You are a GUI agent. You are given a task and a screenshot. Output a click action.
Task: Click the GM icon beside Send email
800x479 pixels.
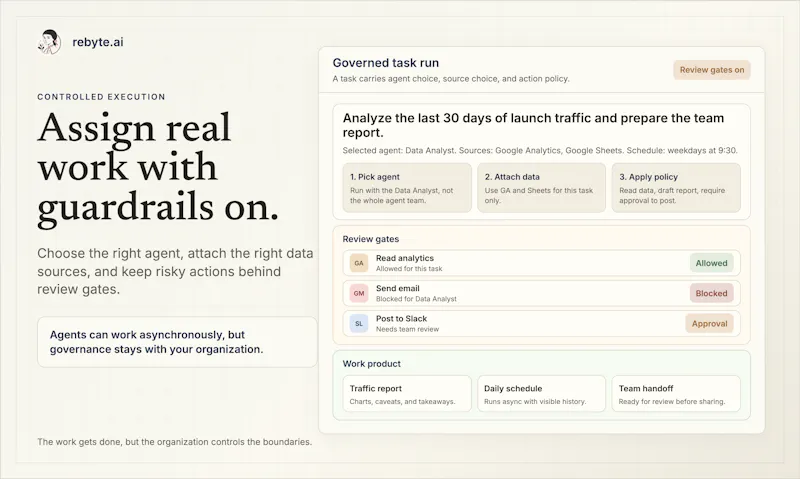[359, 293]
